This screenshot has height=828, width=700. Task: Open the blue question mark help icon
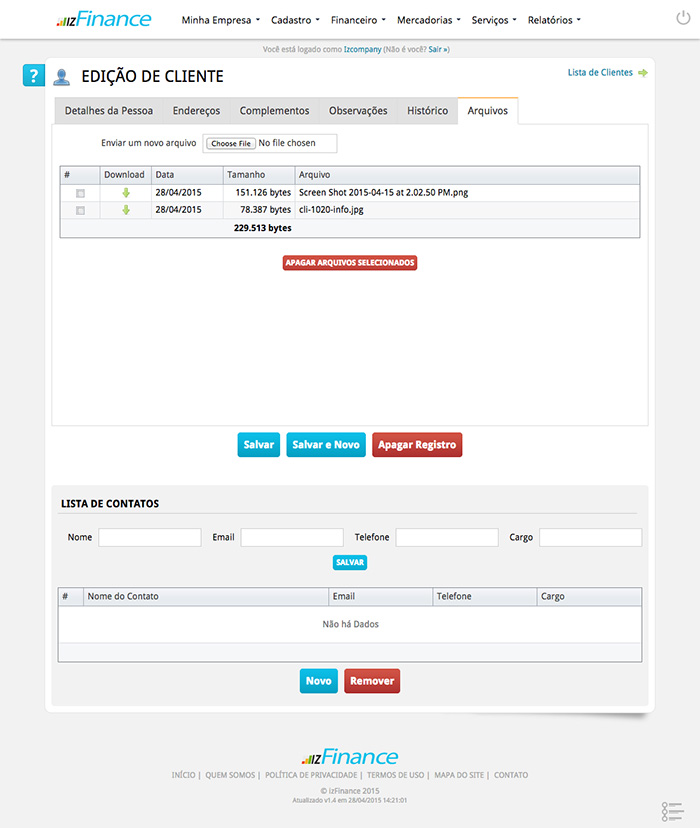click(34, 76)
